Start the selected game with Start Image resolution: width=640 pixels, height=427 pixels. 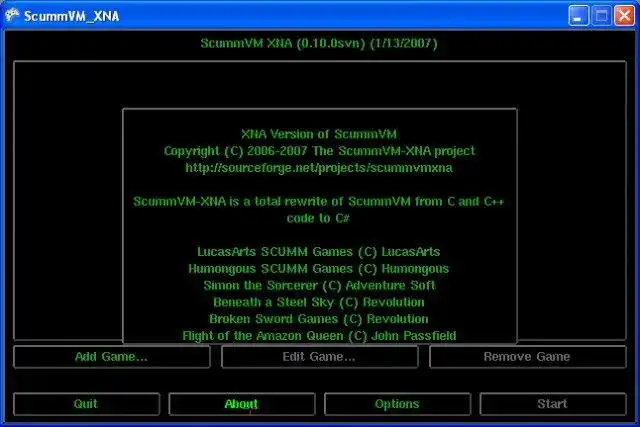coord(553,404)
